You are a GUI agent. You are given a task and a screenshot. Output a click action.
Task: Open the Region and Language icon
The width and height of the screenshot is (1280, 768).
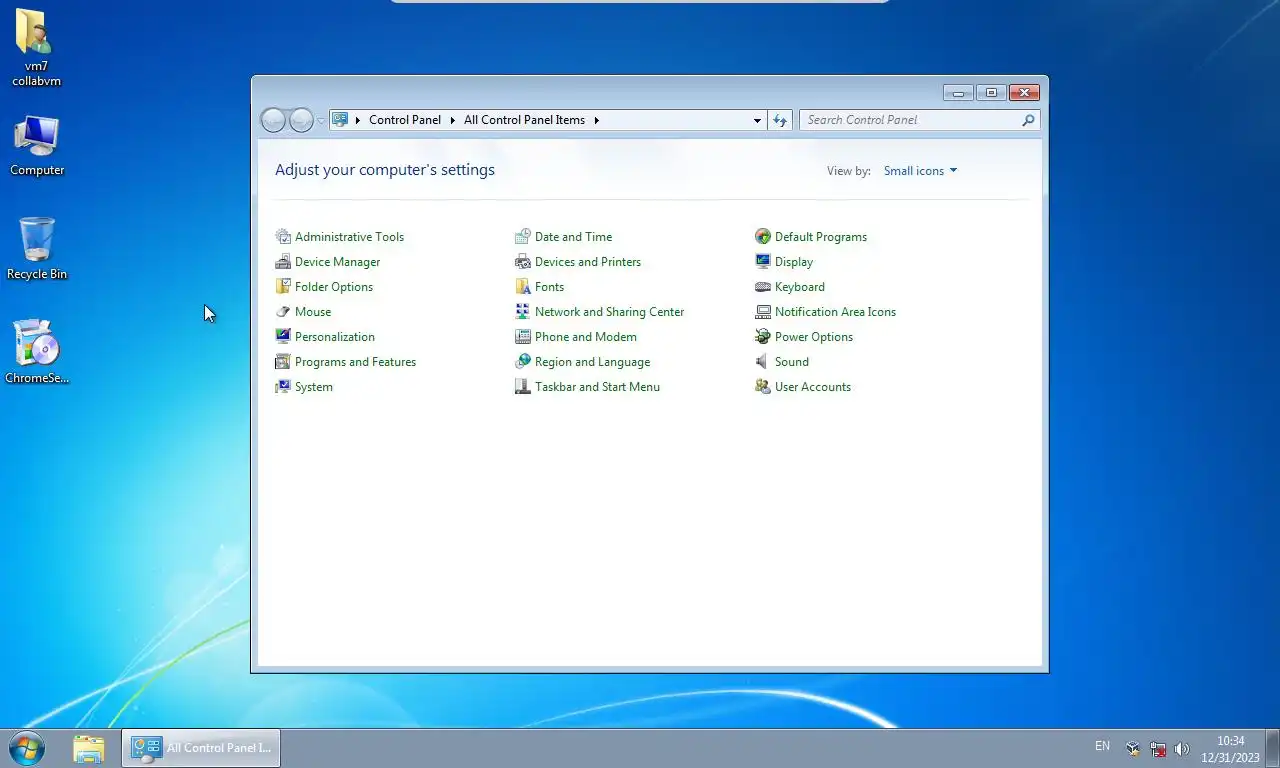[523, 362]
